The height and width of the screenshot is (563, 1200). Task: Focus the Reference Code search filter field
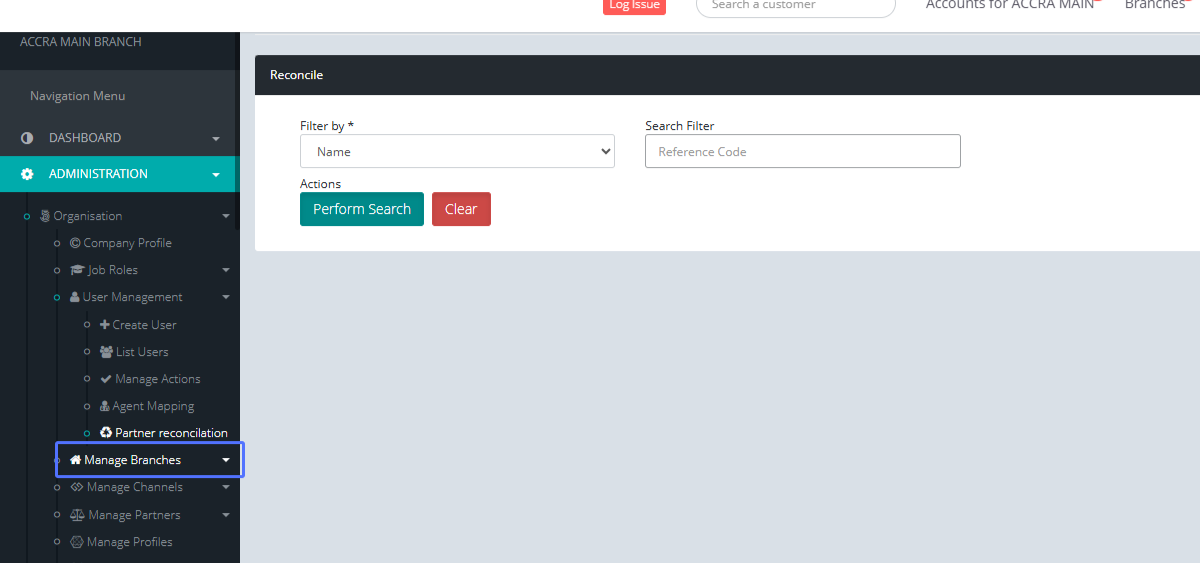point(802,151)
